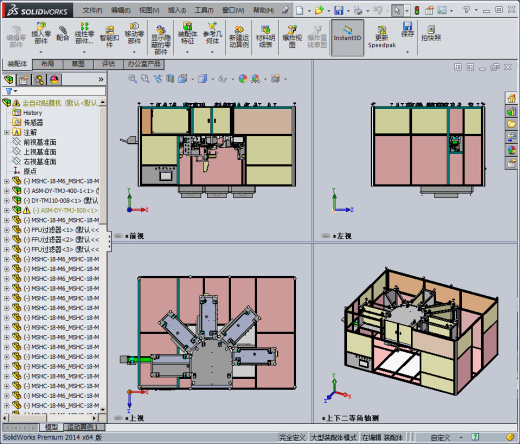520x444 pixels.
Task: Toggle link icon beside the 上视 view label
Action: coord(118,418)
